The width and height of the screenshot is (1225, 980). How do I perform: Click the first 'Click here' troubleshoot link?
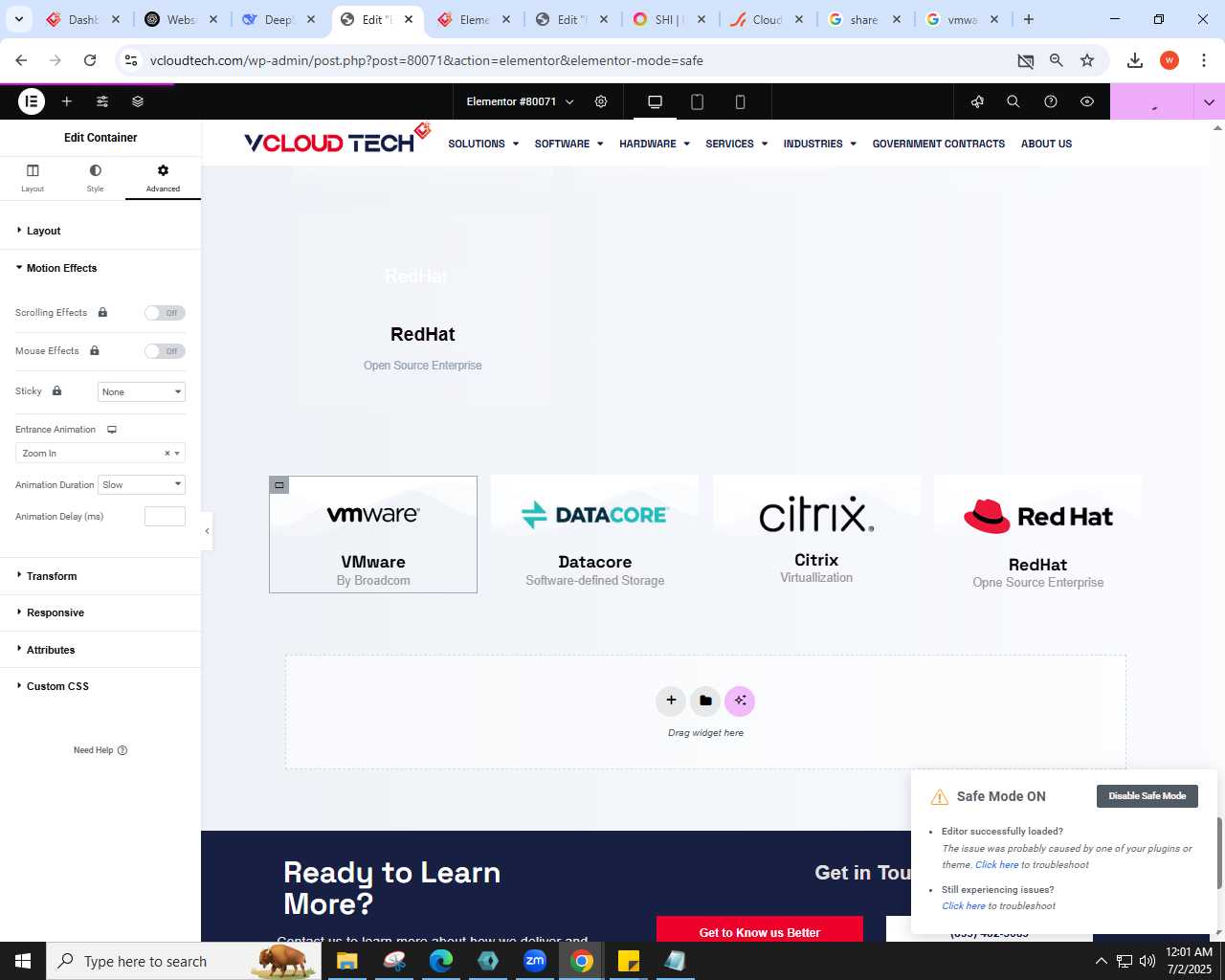996,865
